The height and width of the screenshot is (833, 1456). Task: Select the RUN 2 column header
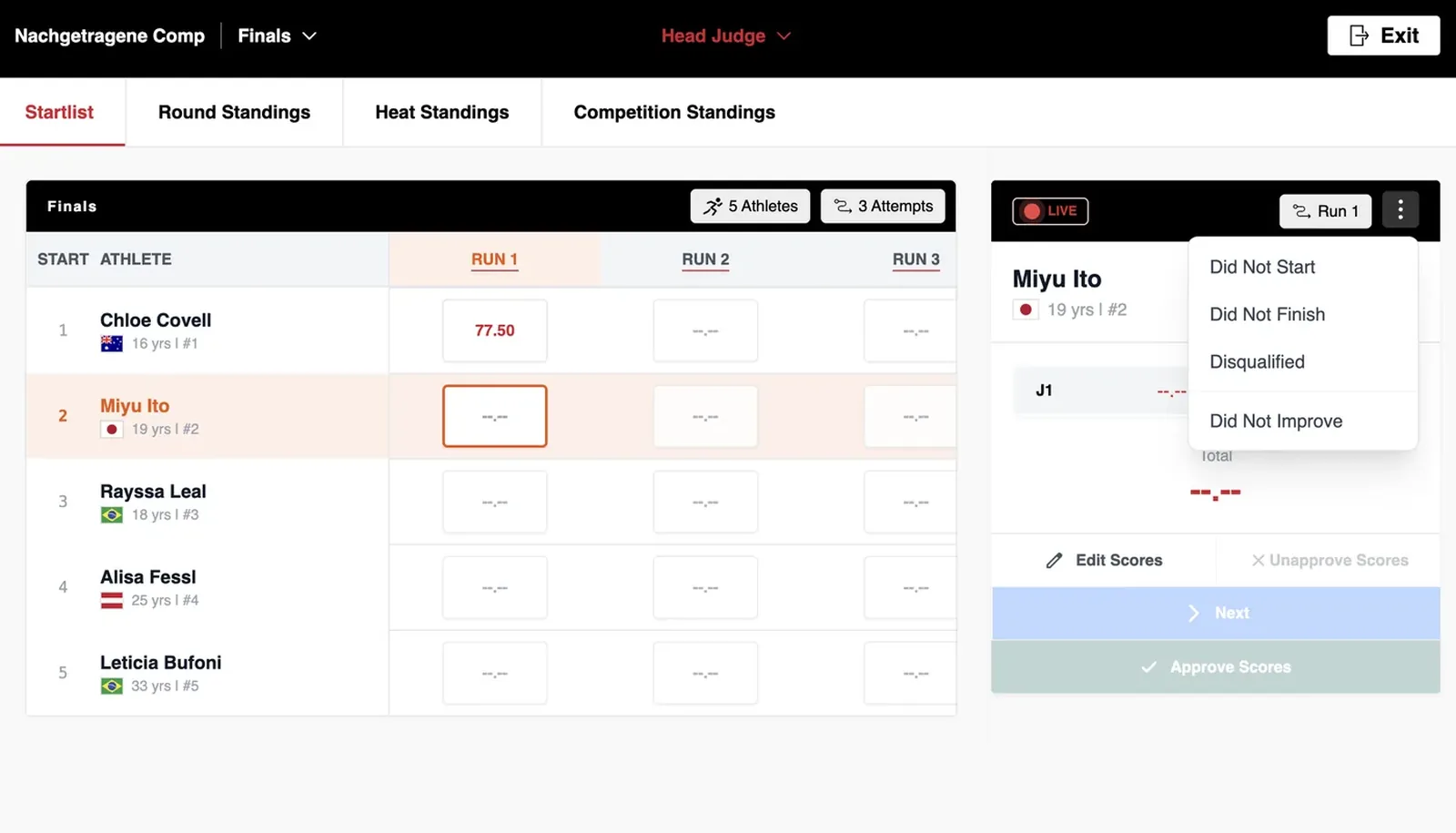click(x=705, y=259)
